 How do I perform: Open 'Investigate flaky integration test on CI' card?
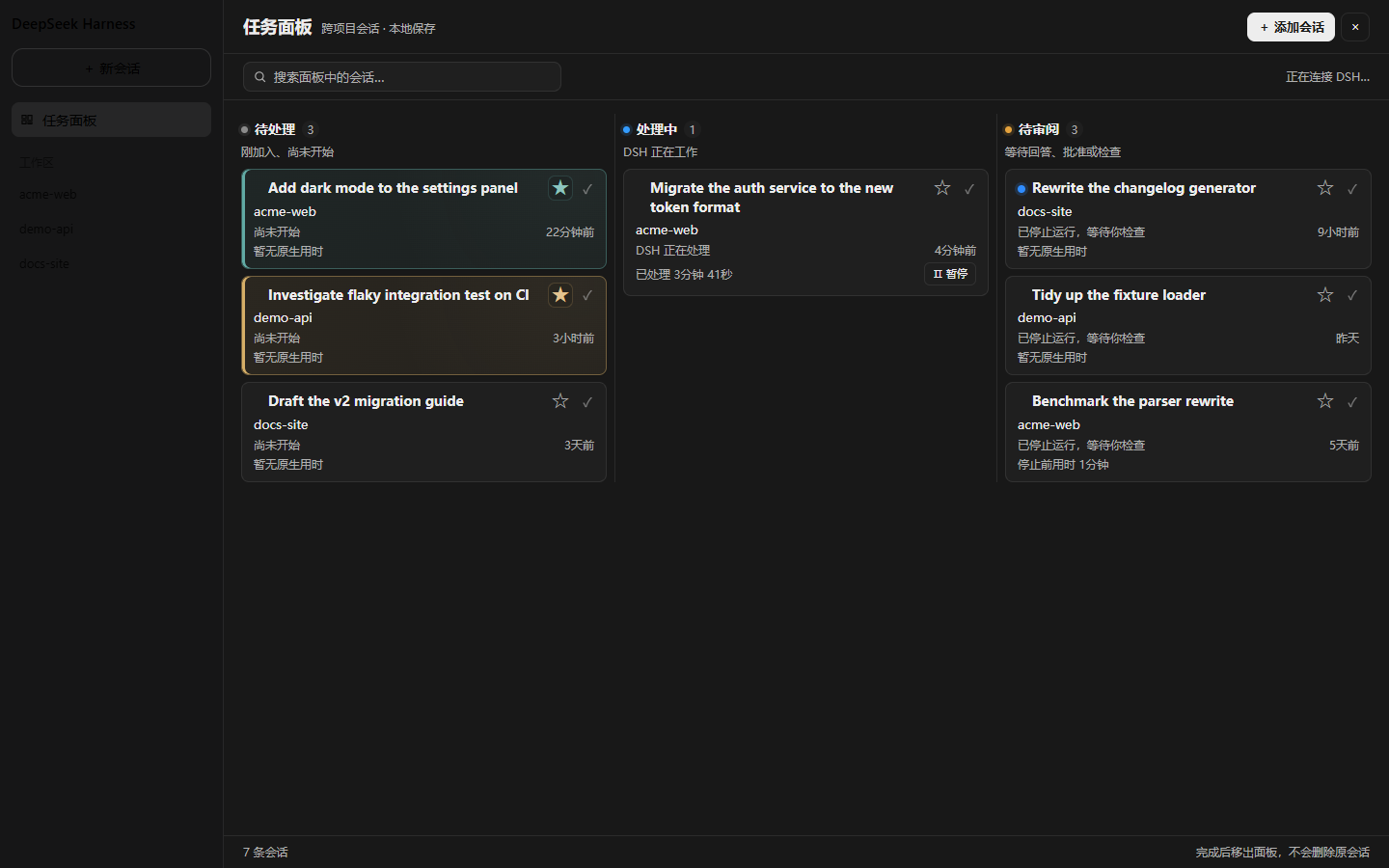pos(423,325)
